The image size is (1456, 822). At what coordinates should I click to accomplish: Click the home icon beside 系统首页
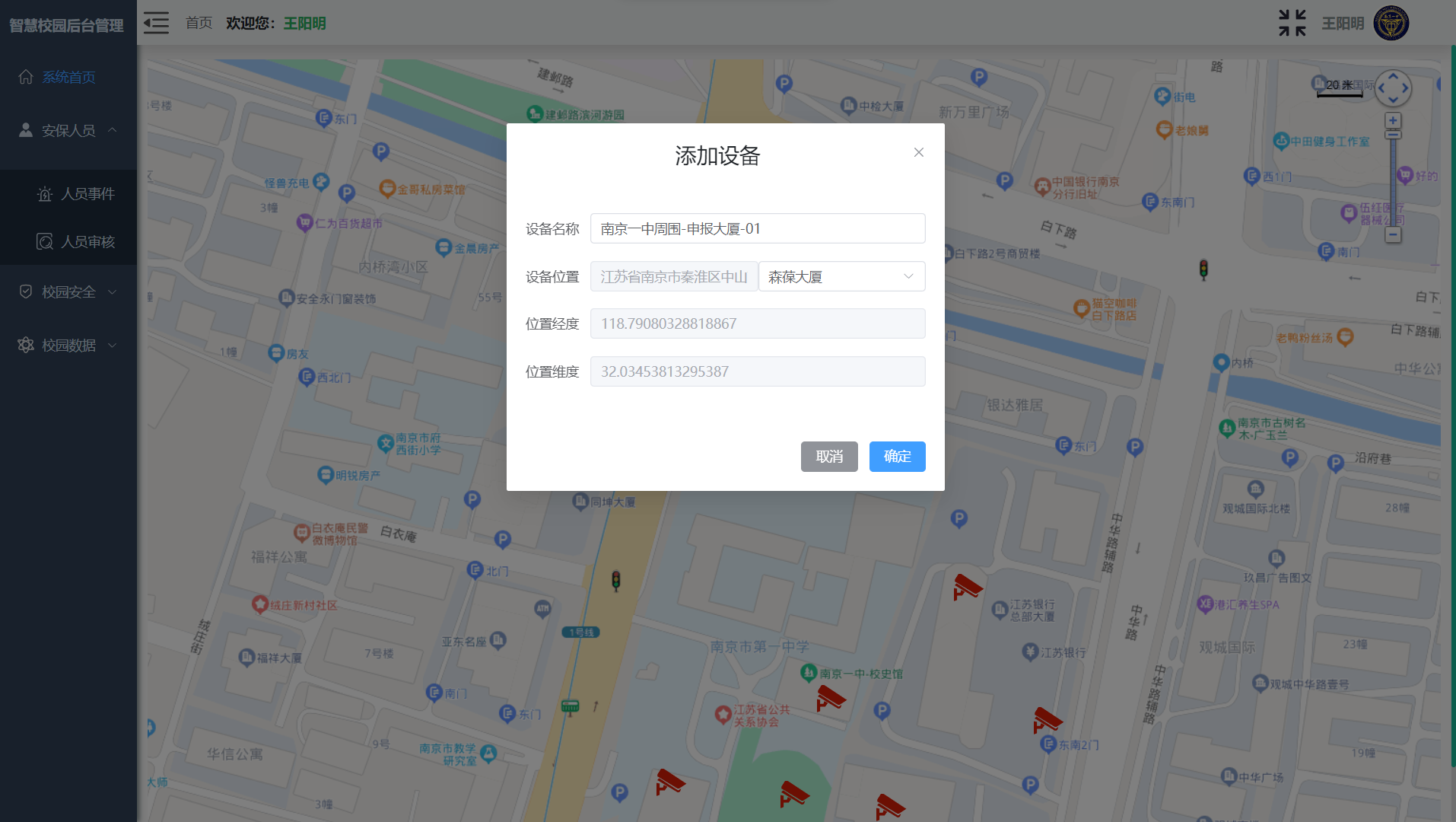[x=26, y=77]
